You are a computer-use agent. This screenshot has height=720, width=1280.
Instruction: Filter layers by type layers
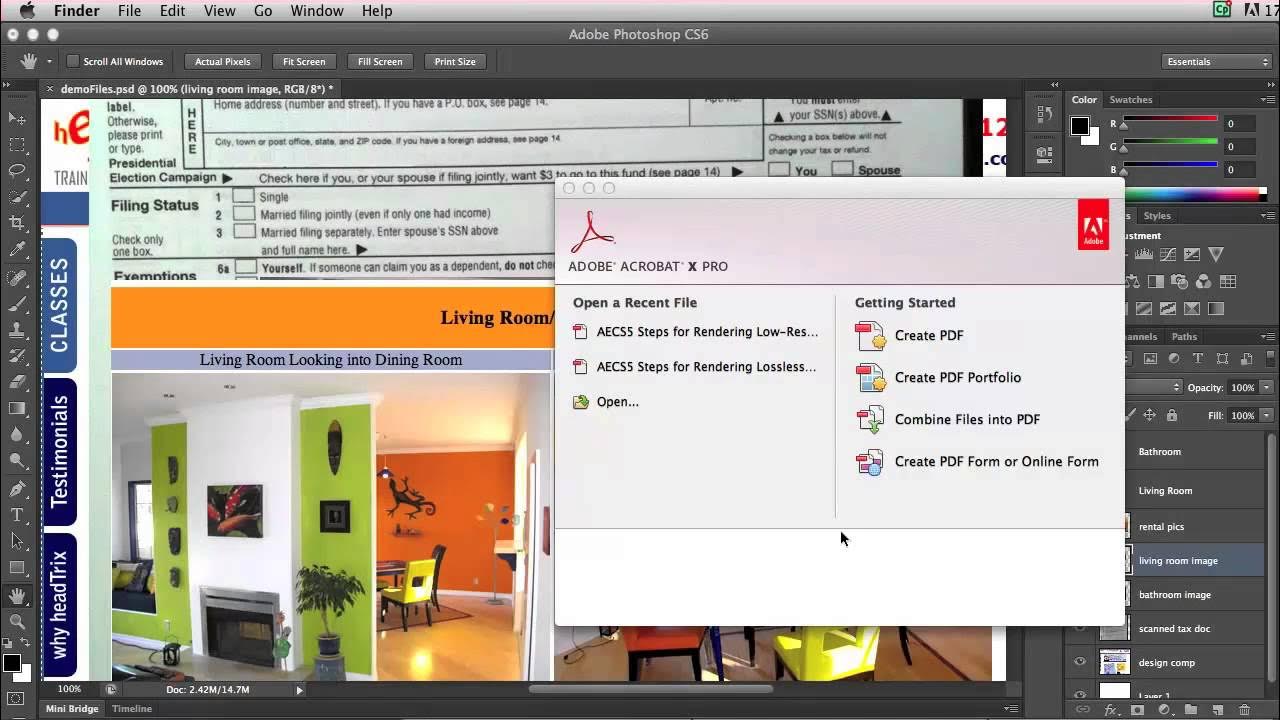[1198, 358]
